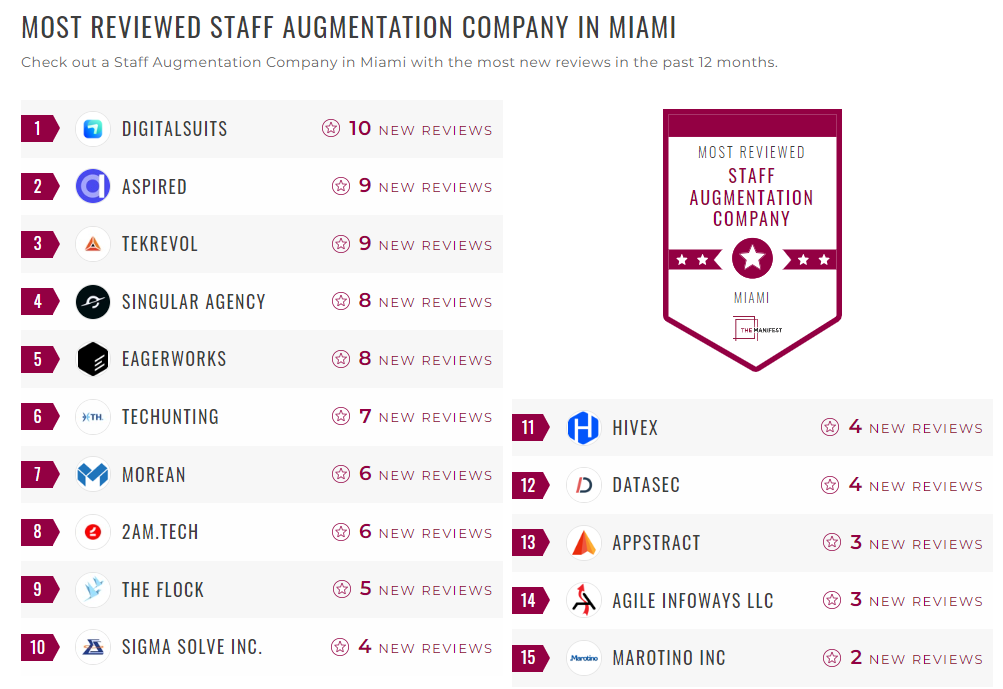Open the Techunting company link

pyautogui.click(x=170, y=417)
